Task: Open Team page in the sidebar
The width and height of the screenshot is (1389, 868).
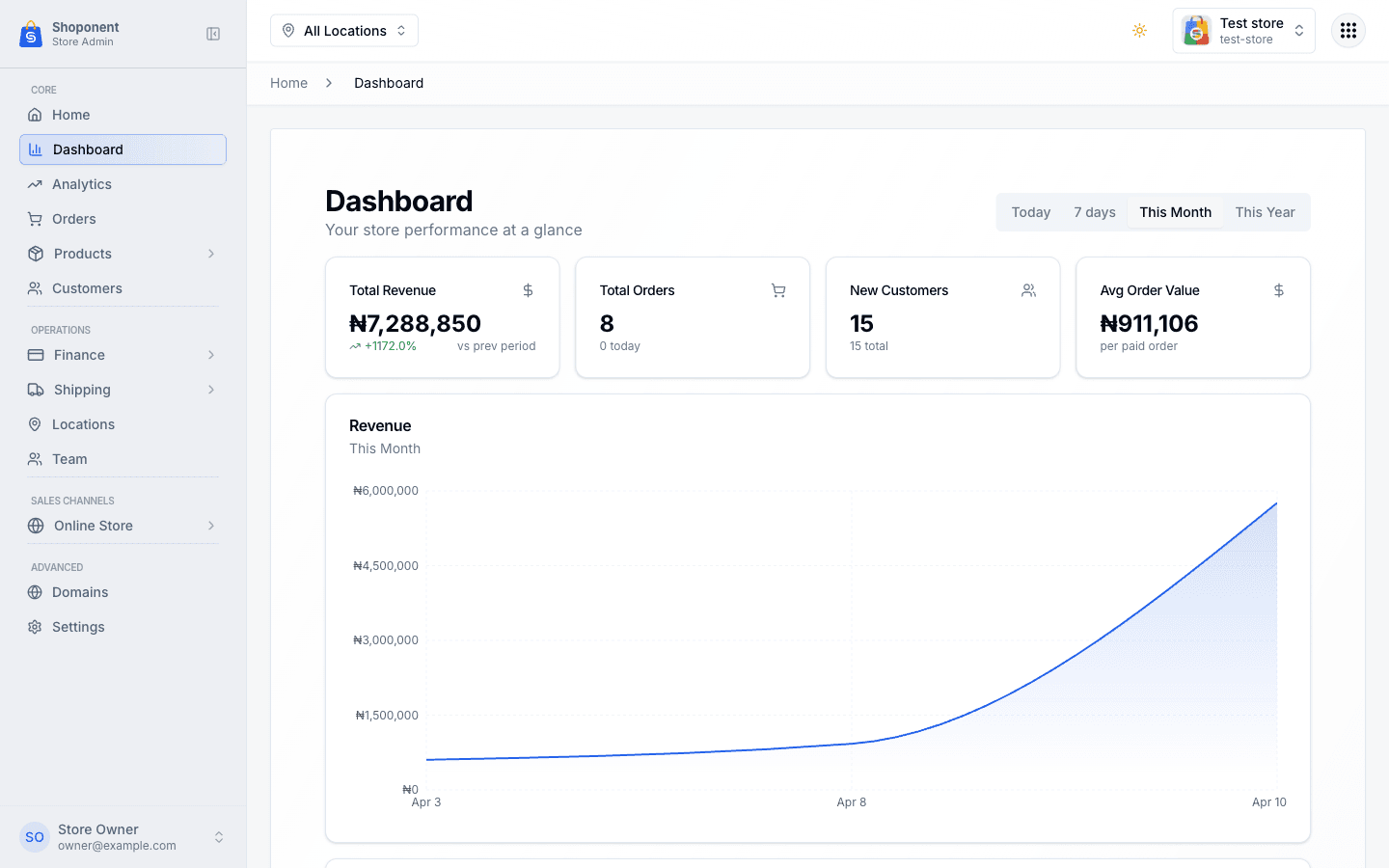Action: click(123, 459)
